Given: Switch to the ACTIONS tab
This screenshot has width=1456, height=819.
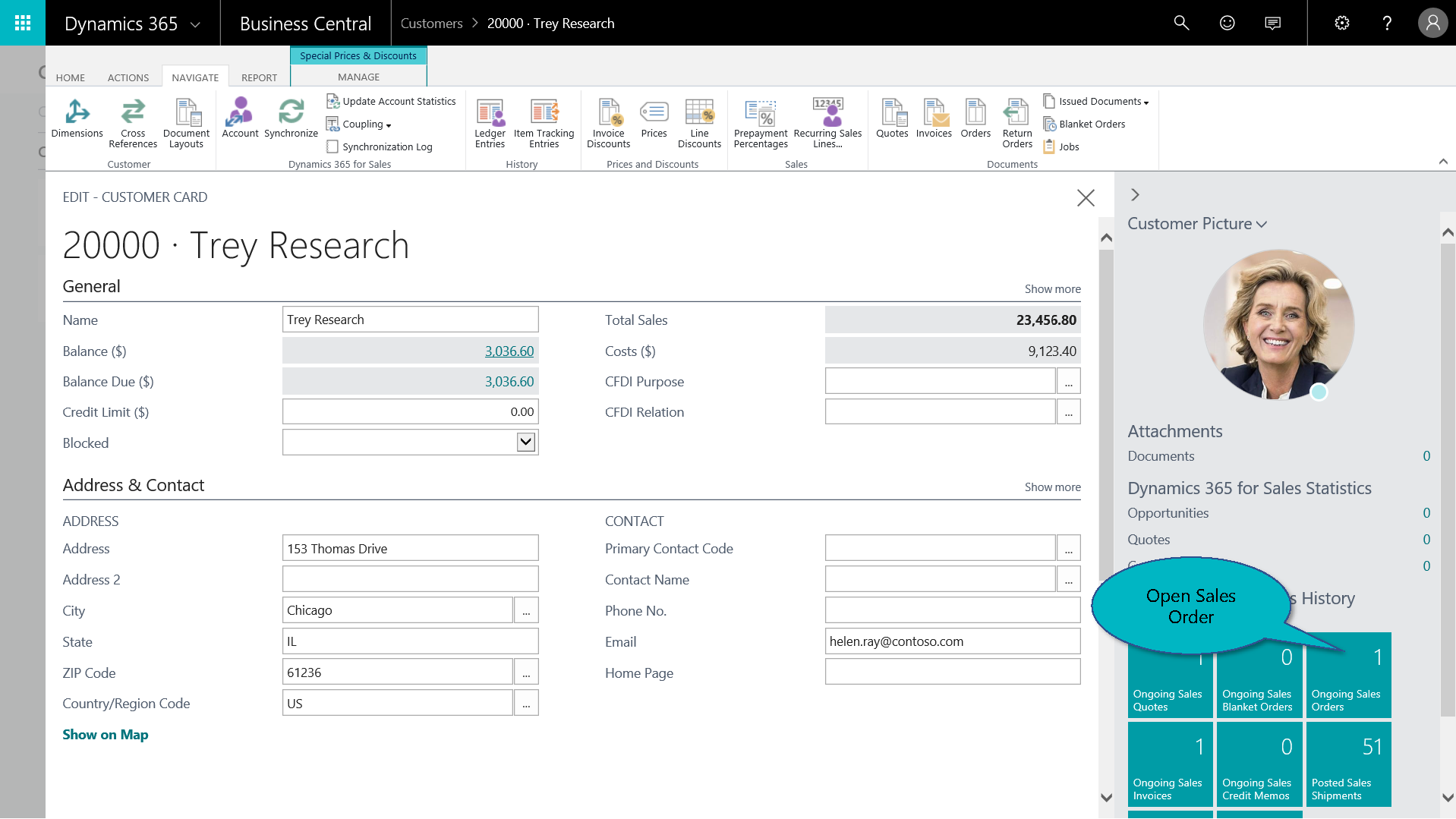Looking at the screenshot, I should pos(128,77).
